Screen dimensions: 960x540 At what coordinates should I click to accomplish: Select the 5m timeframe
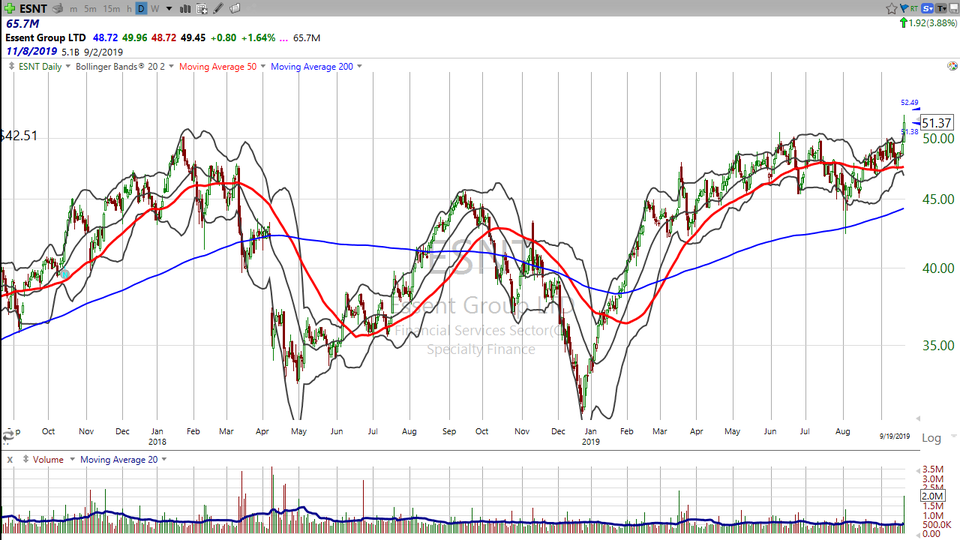90,8
